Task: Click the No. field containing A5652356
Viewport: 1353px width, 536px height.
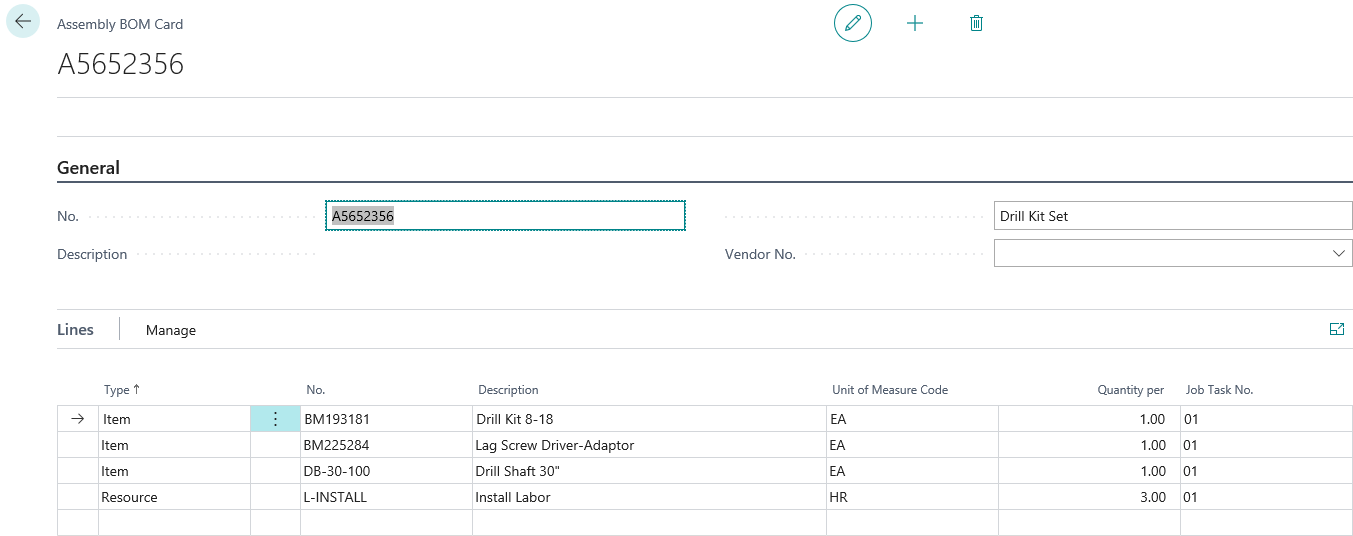Action: pyautogui.click(x=505, y=216)
